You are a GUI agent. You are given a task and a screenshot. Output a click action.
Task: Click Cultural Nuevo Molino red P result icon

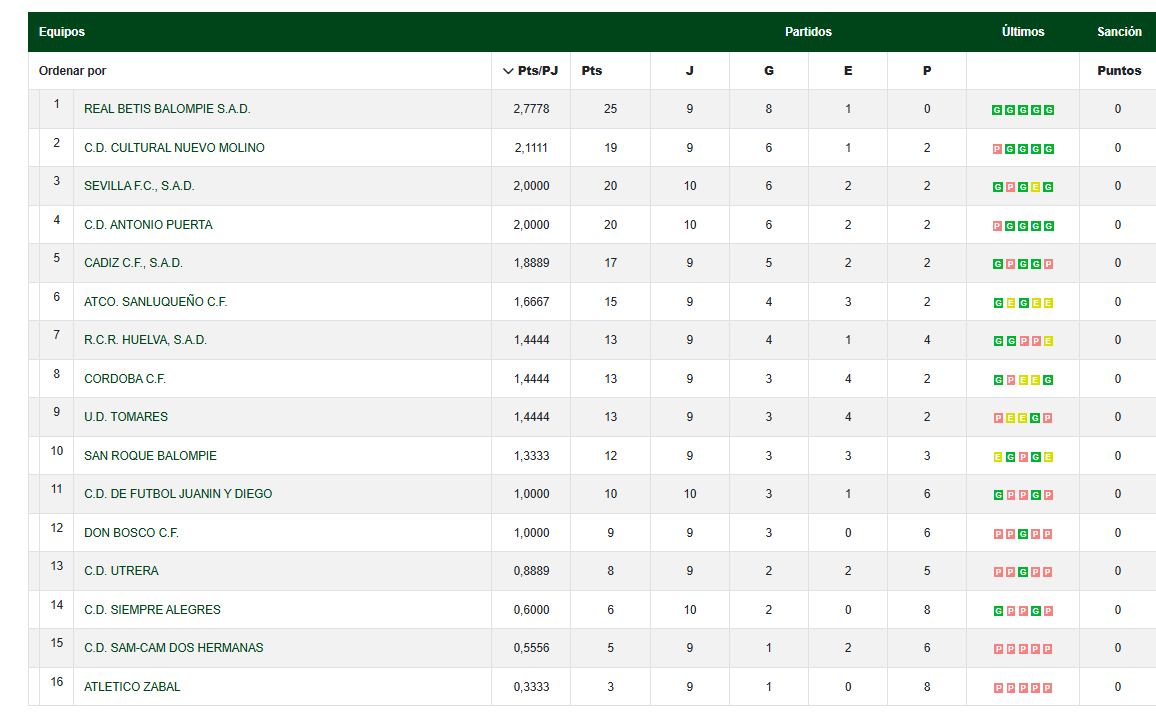tap(997, 149)
